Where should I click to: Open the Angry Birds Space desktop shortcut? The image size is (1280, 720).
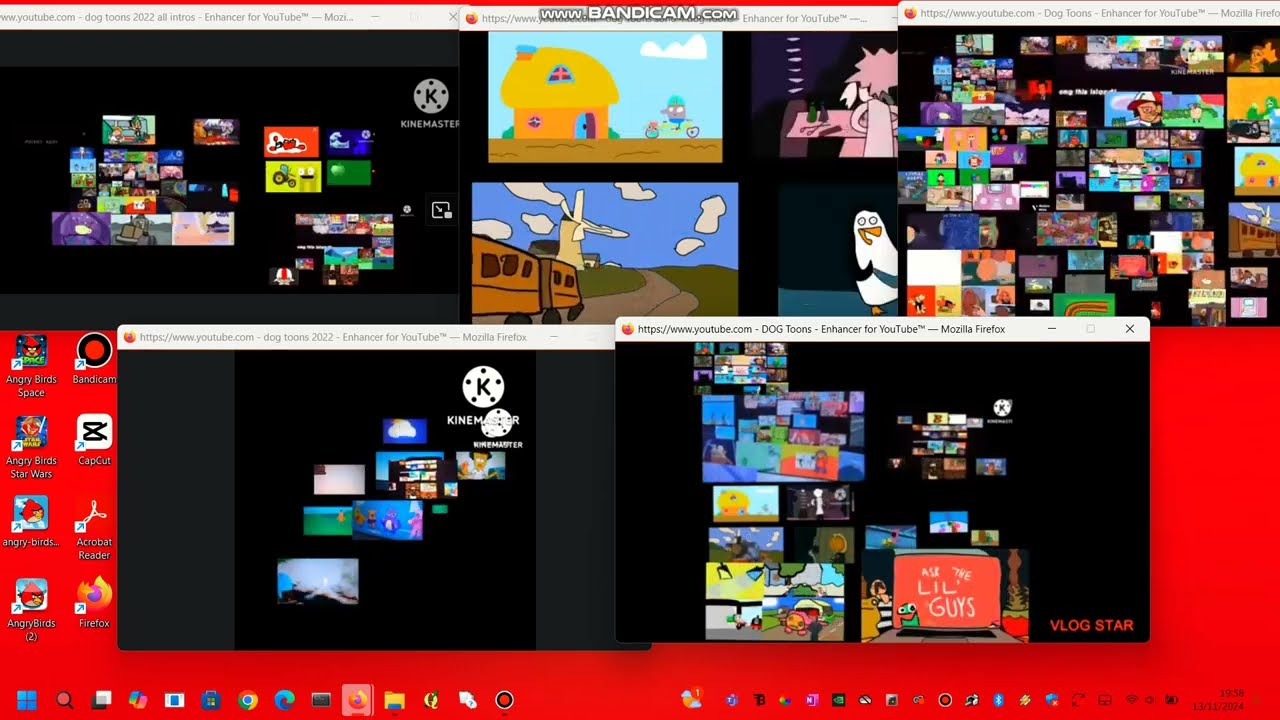tap(31, 365)
